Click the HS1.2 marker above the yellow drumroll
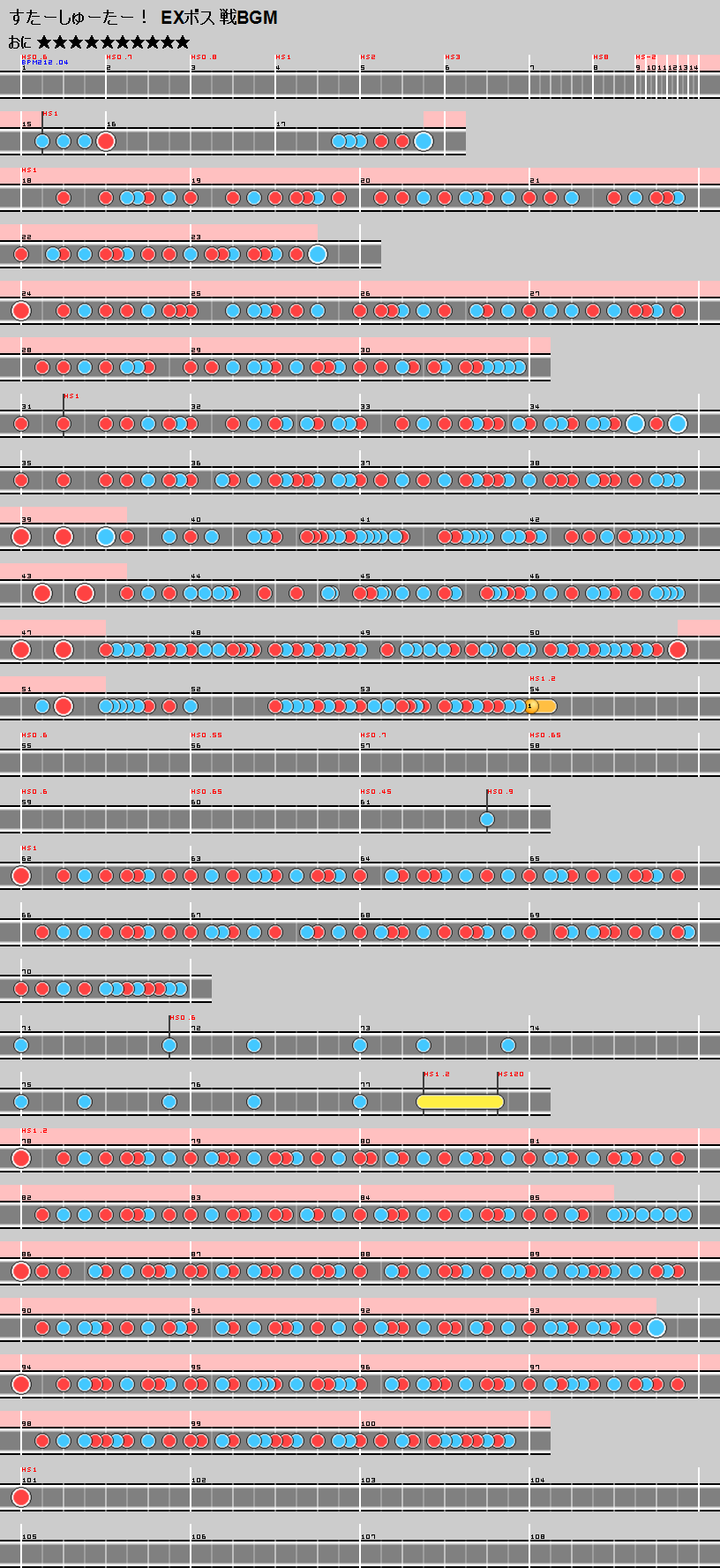Screen dimensions: 720x1568 coord(437,1074)
